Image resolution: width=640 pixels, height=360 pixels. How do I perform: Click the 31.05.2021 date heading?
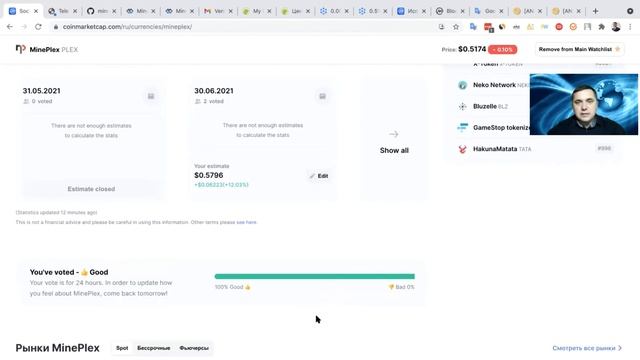[42, 91]
